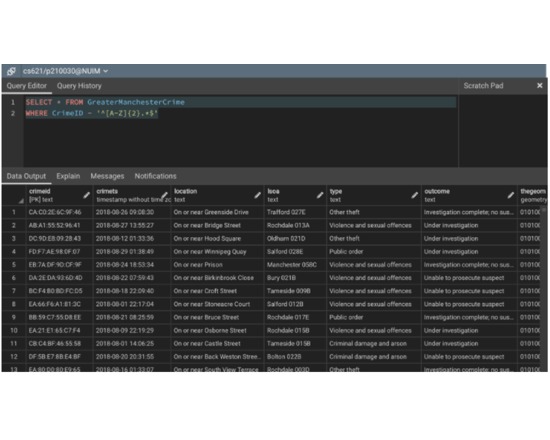Switch to the Query History tab
This screenshot has height=440, width=550.
(79, 86)
